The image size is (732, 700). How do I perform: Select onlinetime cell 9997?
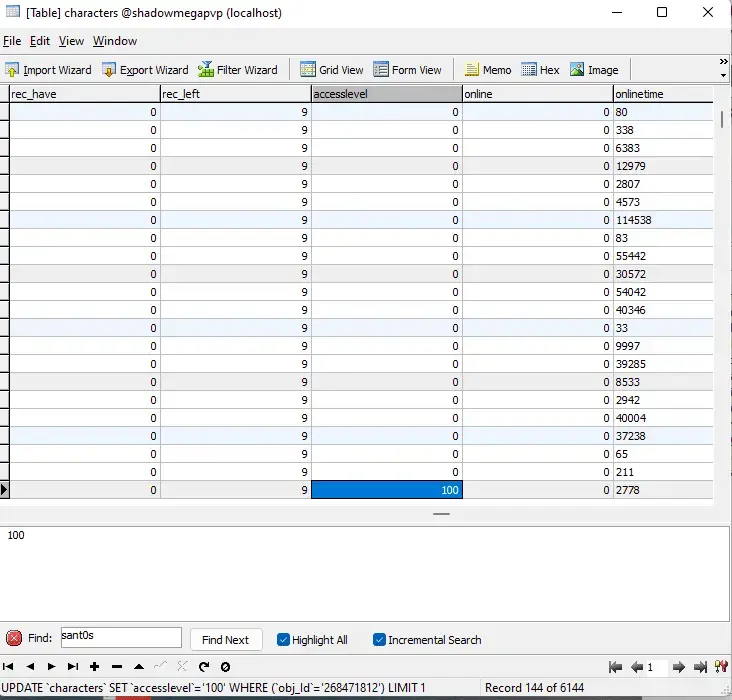[663, 346]
